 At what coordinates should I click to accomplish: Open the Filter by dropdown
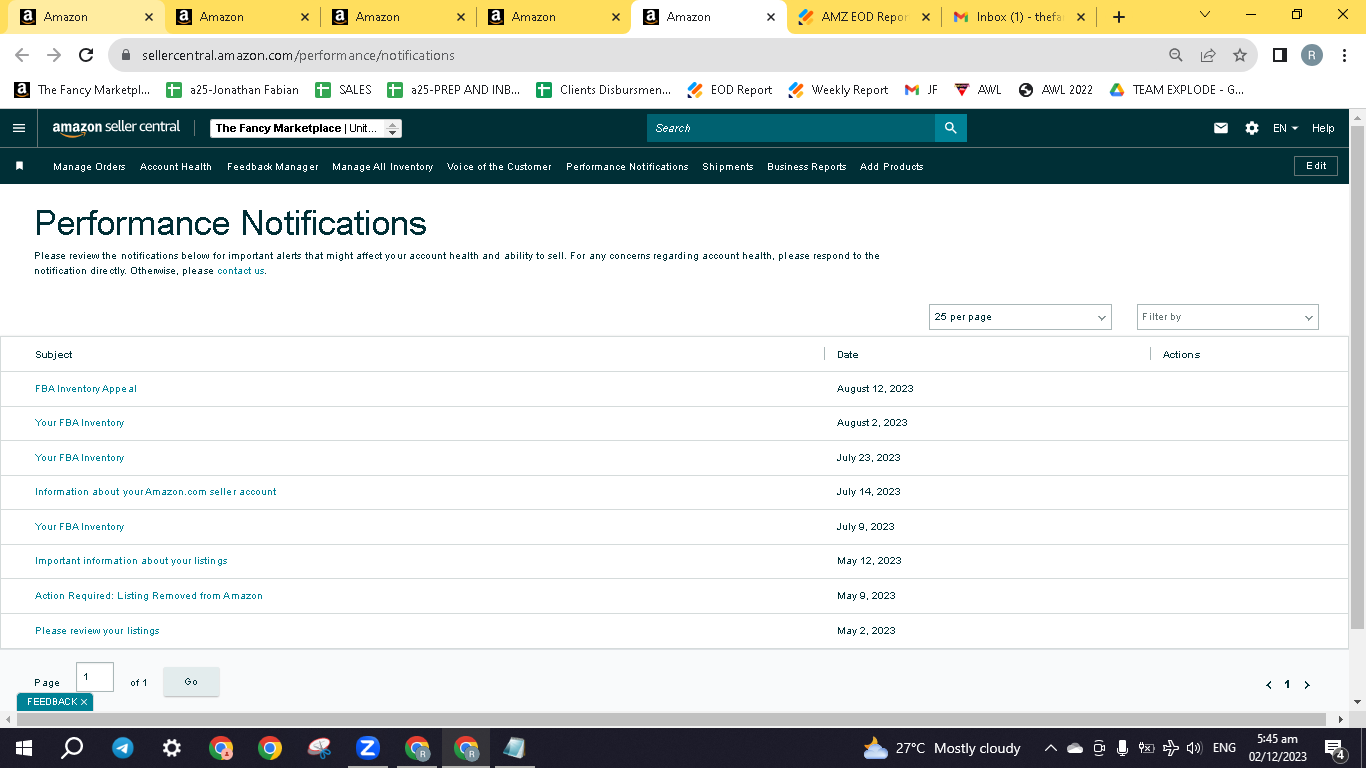click(x=1228, y=317)
